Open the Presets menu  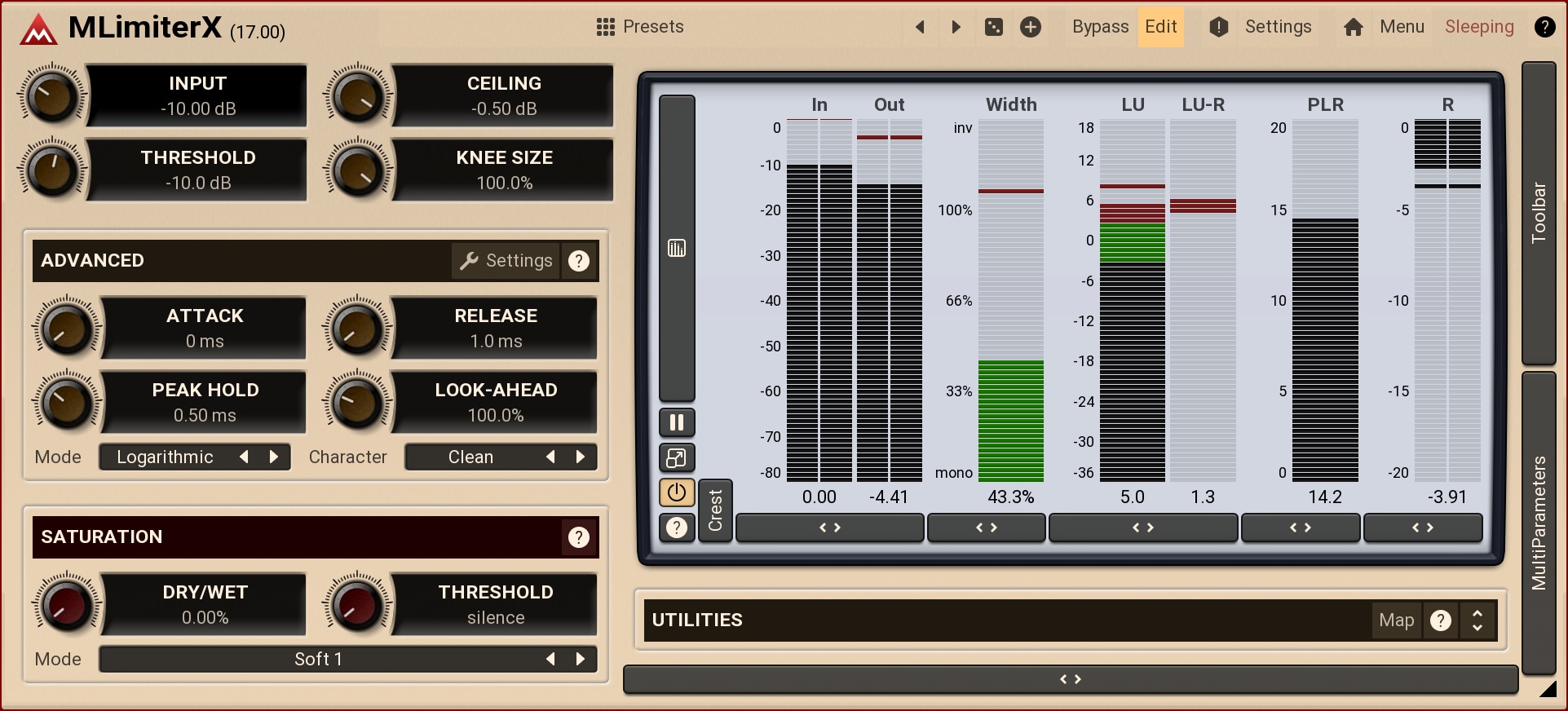(640, 27)
